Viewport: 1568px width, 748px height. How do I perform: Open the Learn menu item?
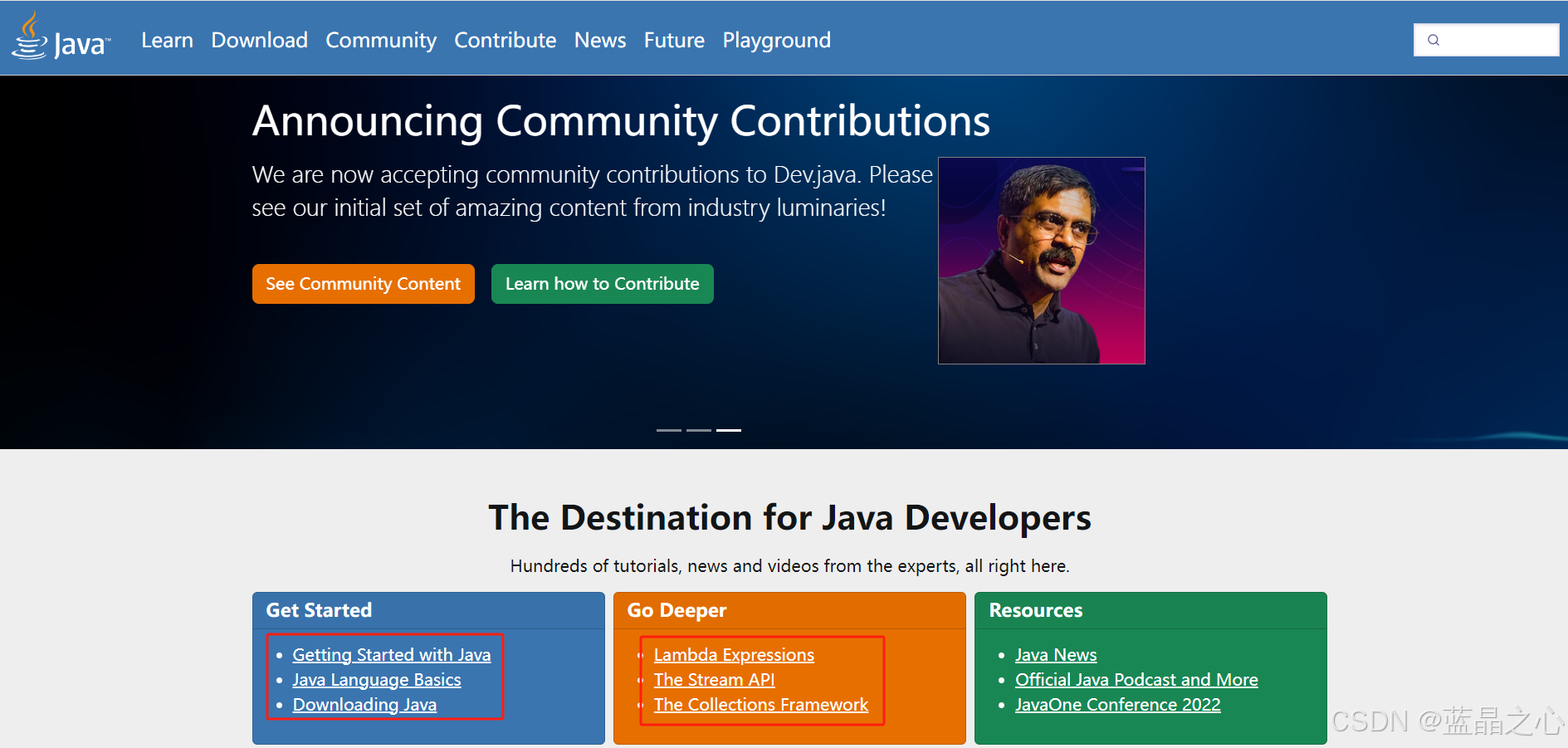[167, 40]
